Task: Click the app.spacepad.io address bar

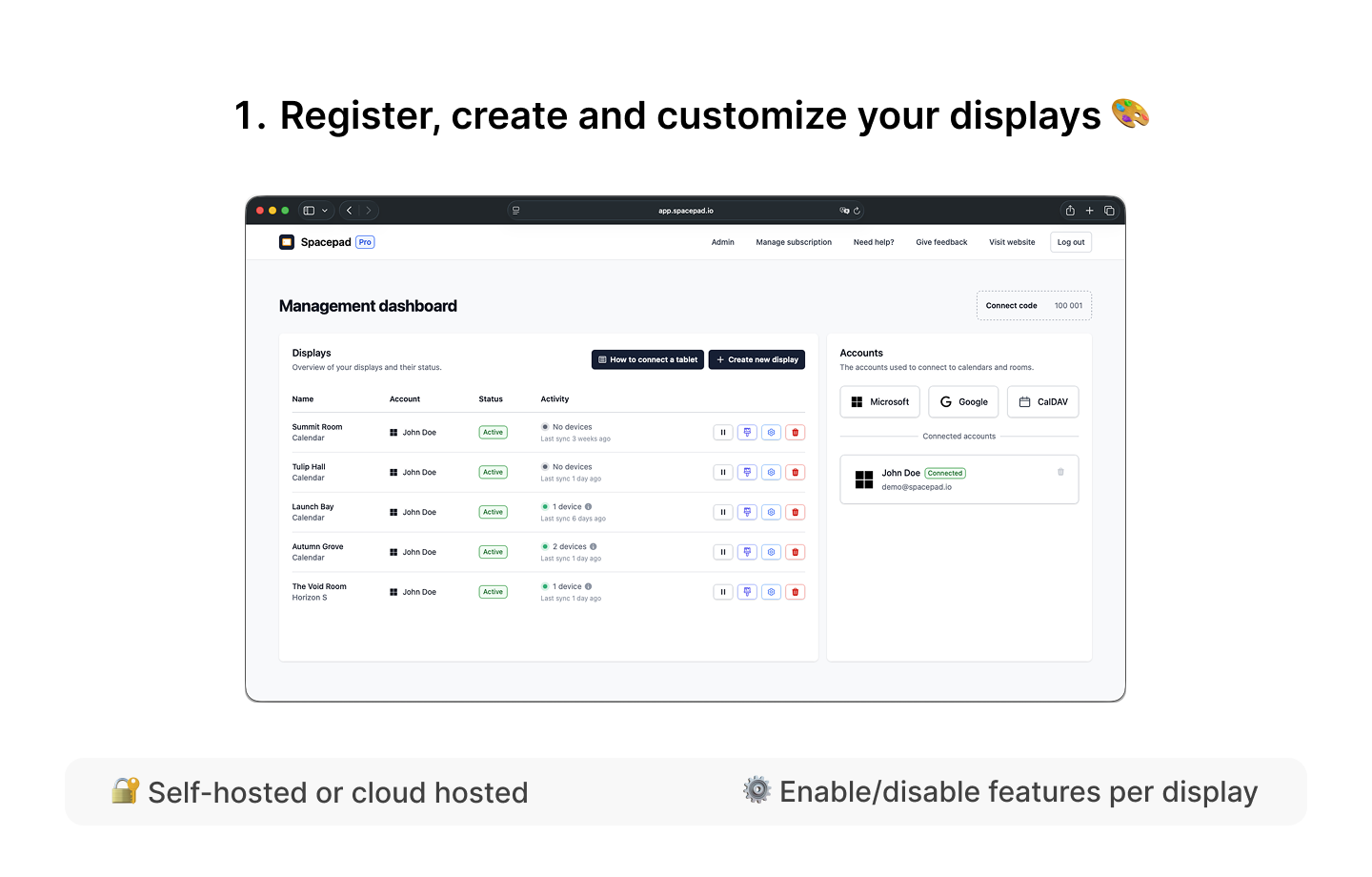Action: coord(686,211)
